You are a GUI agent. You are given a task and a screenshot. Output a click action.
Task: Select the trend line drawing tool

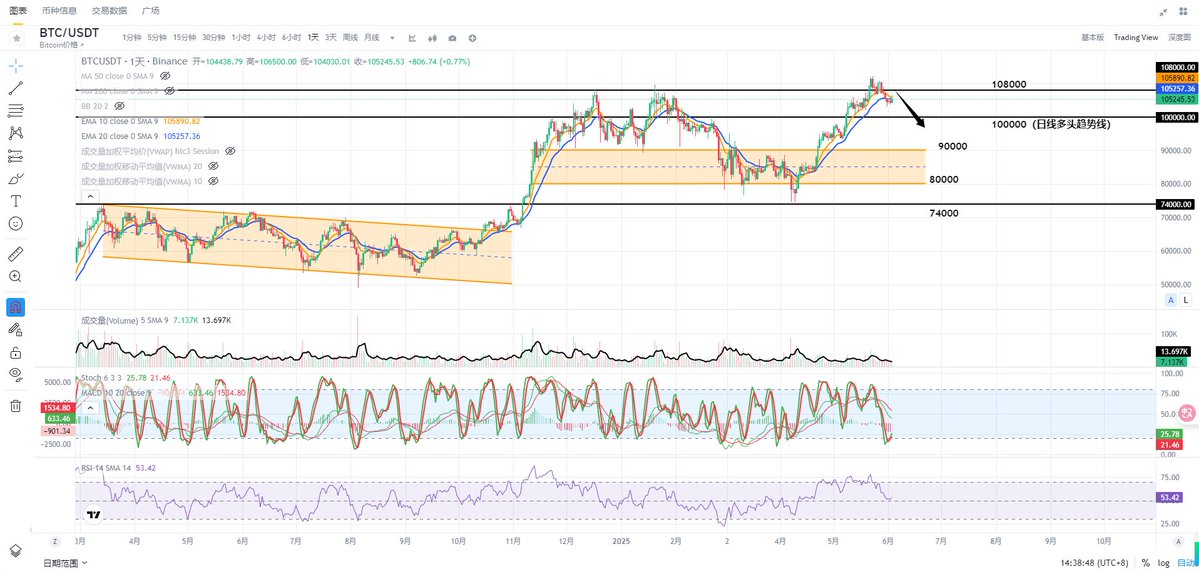(15, 89)
